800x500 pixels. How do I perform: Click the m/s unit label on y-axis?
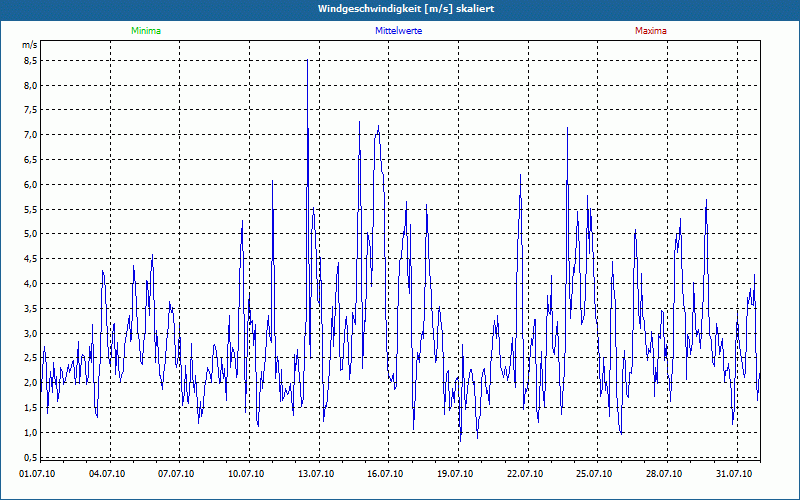(x=30, y=45)
